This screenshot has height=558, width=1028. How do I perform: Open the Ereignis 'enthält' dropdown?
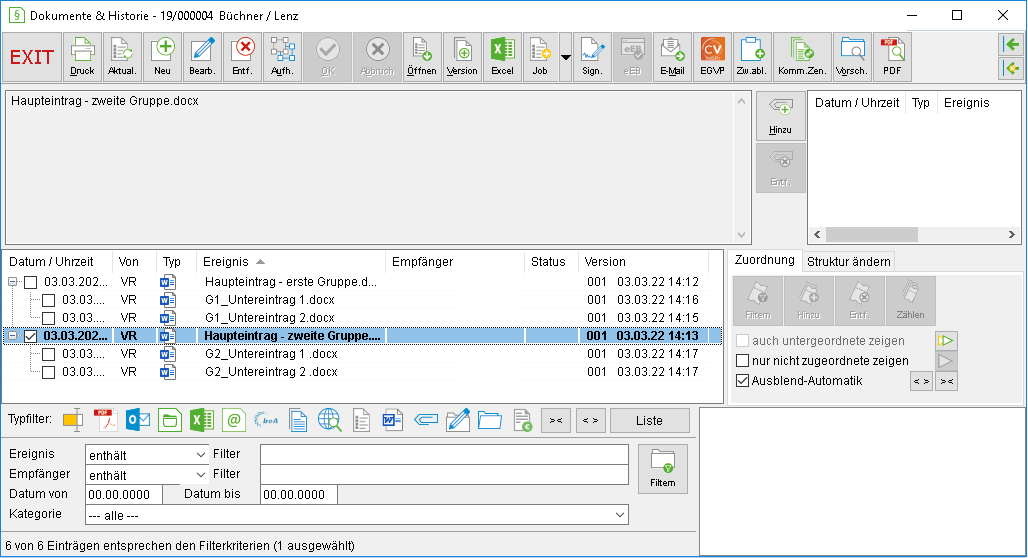click(x=147, y=454)
